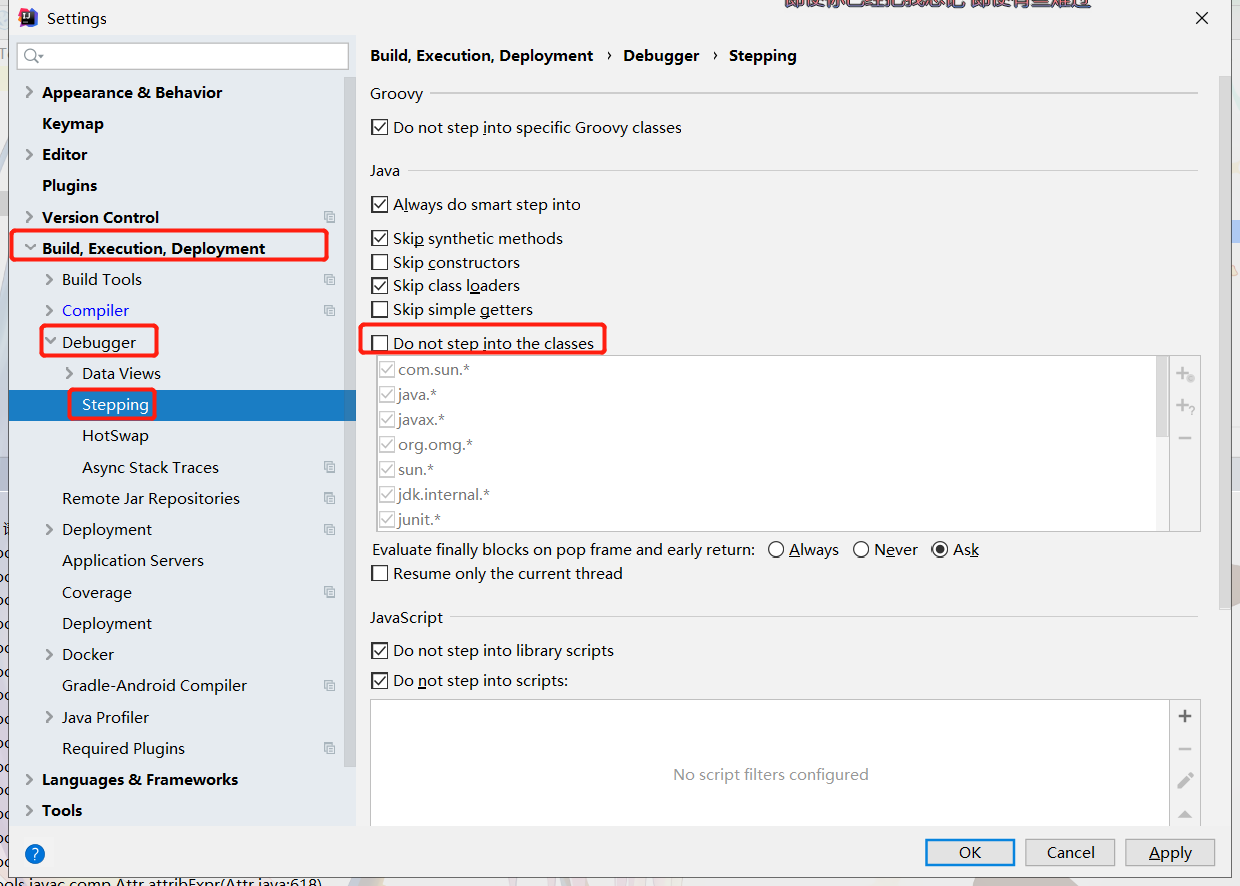The width and height of the screenshot is (1240, 886).
Task: Select the Always radio button
Action: 776,550
